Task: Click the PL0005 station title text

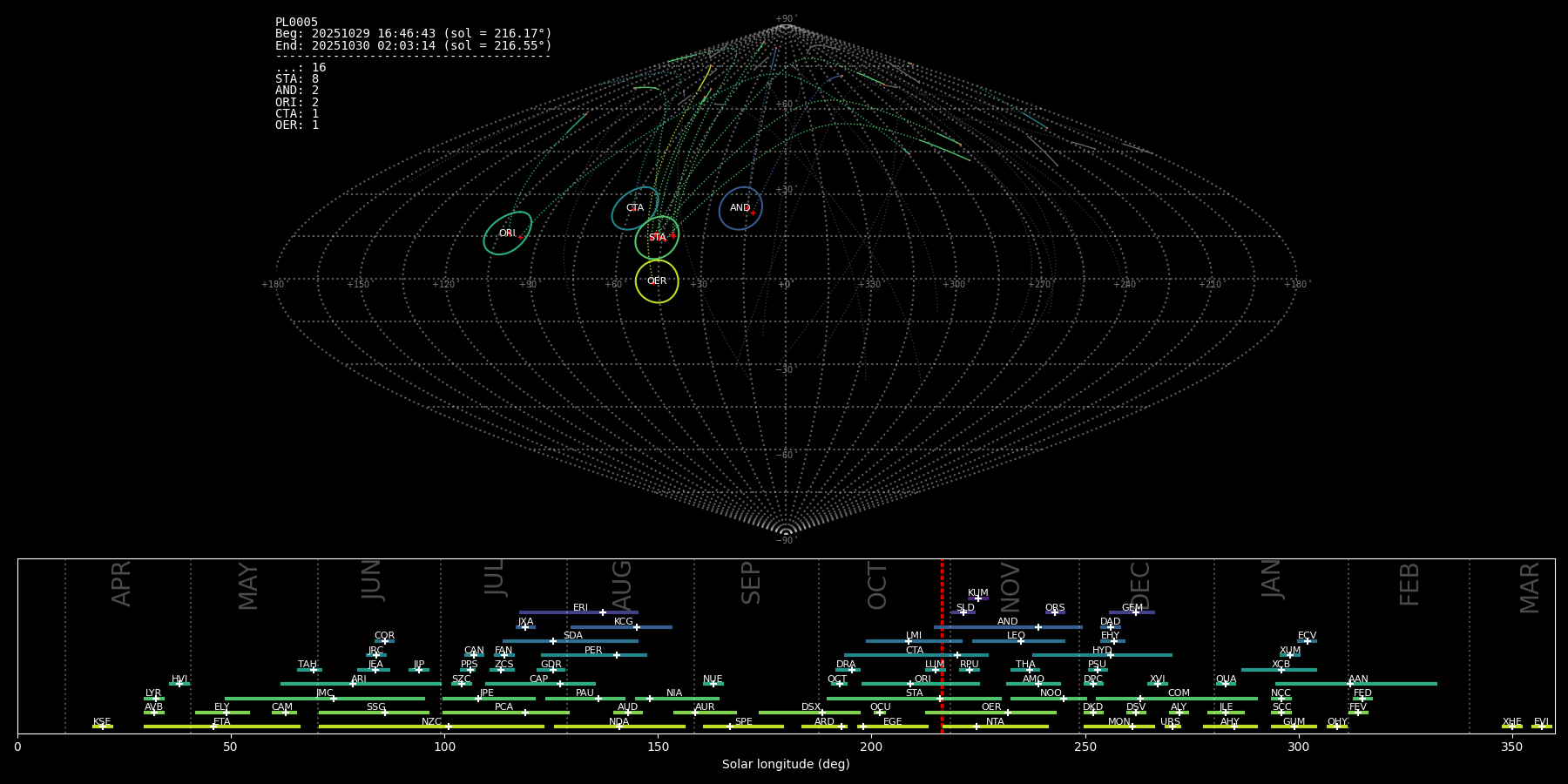Action: [296, 23]
